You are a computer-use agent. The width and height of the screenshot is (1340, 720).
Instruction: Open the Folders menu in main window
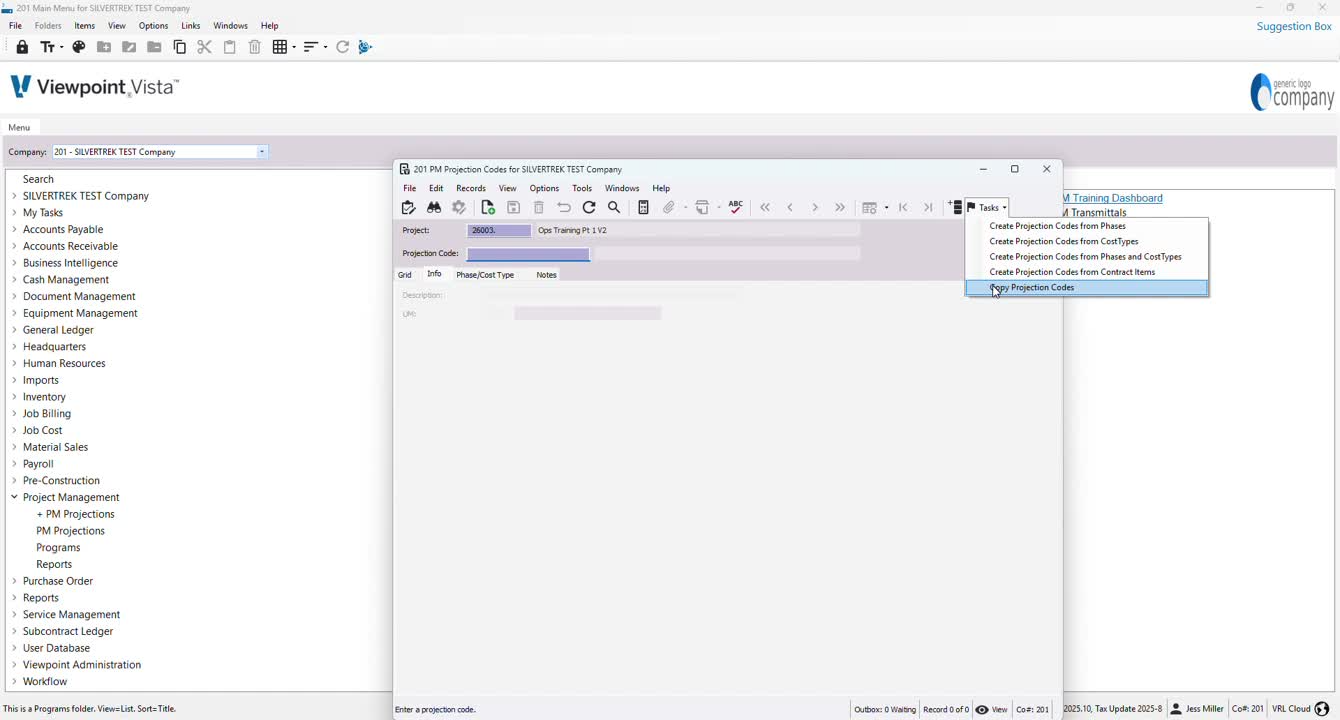point(48,26)
